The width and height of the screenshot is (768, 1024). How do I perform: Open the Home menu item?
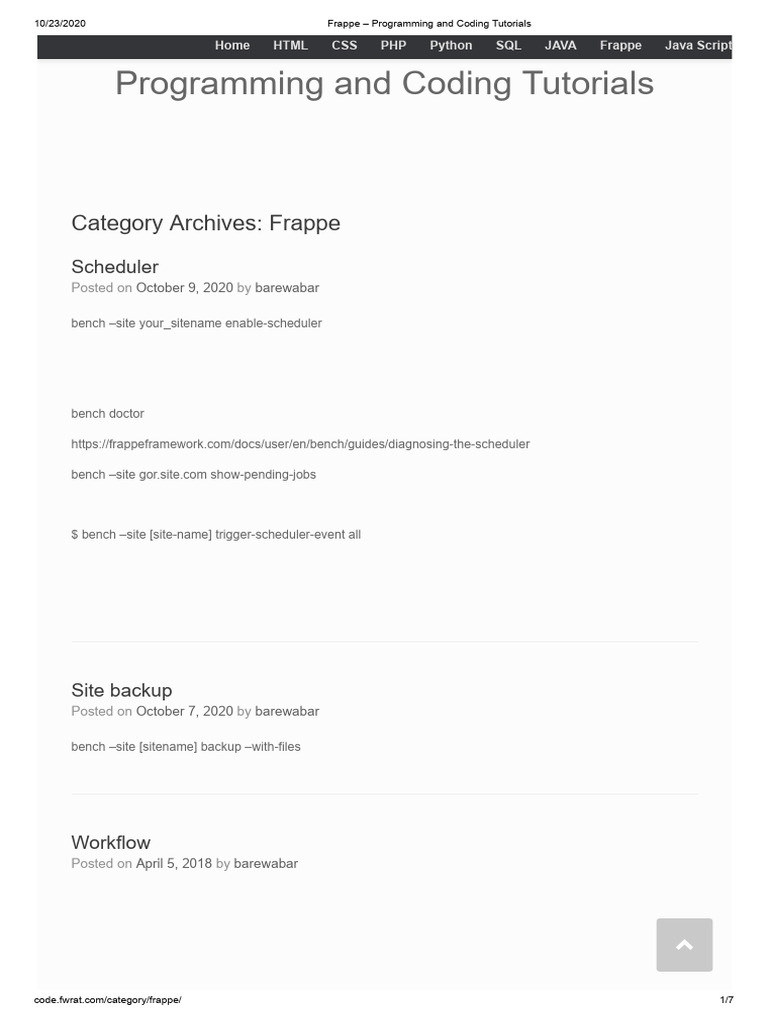click(x=232, y=45)
